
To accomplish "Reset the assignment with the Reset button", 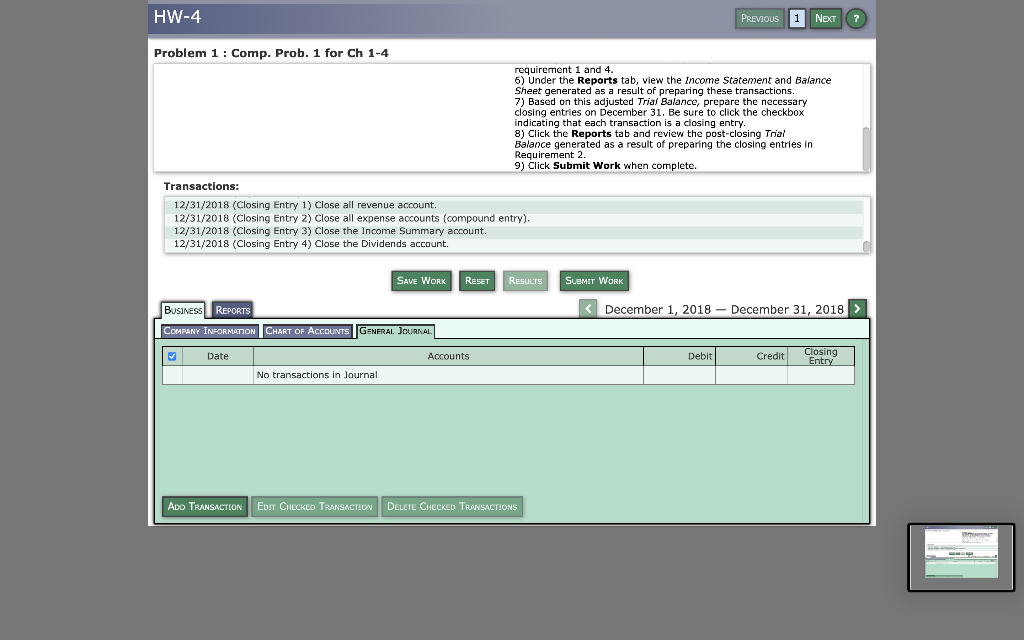I will 477,281.
